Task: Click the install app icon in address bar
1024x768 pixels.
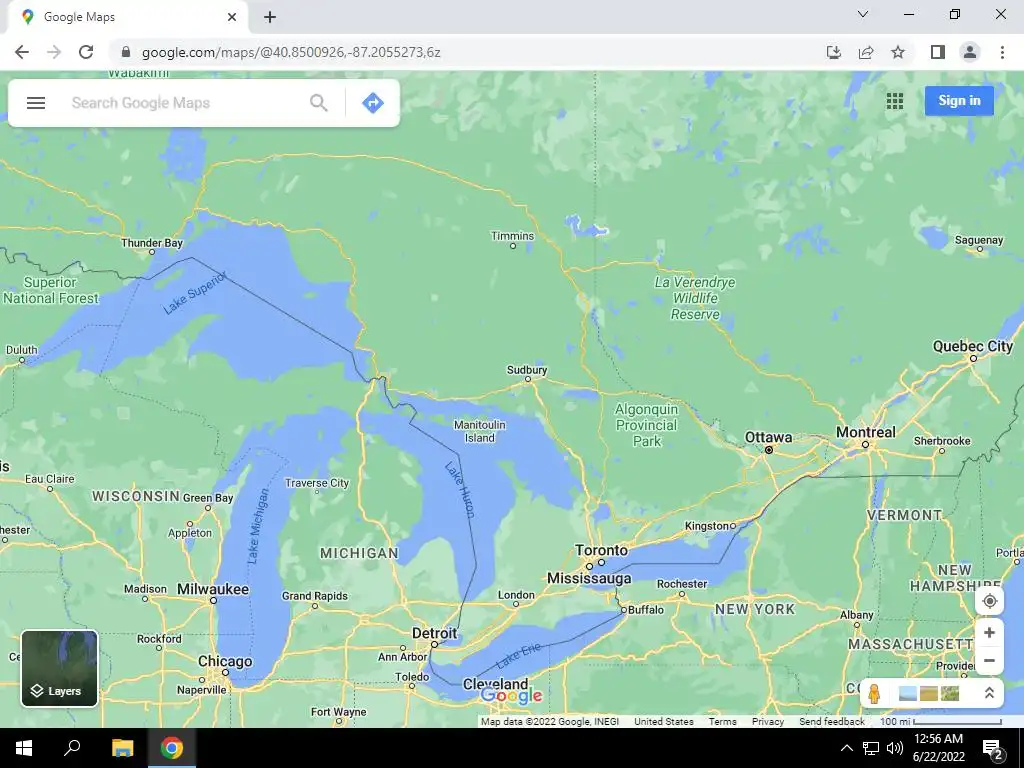Action: [834, 52]
